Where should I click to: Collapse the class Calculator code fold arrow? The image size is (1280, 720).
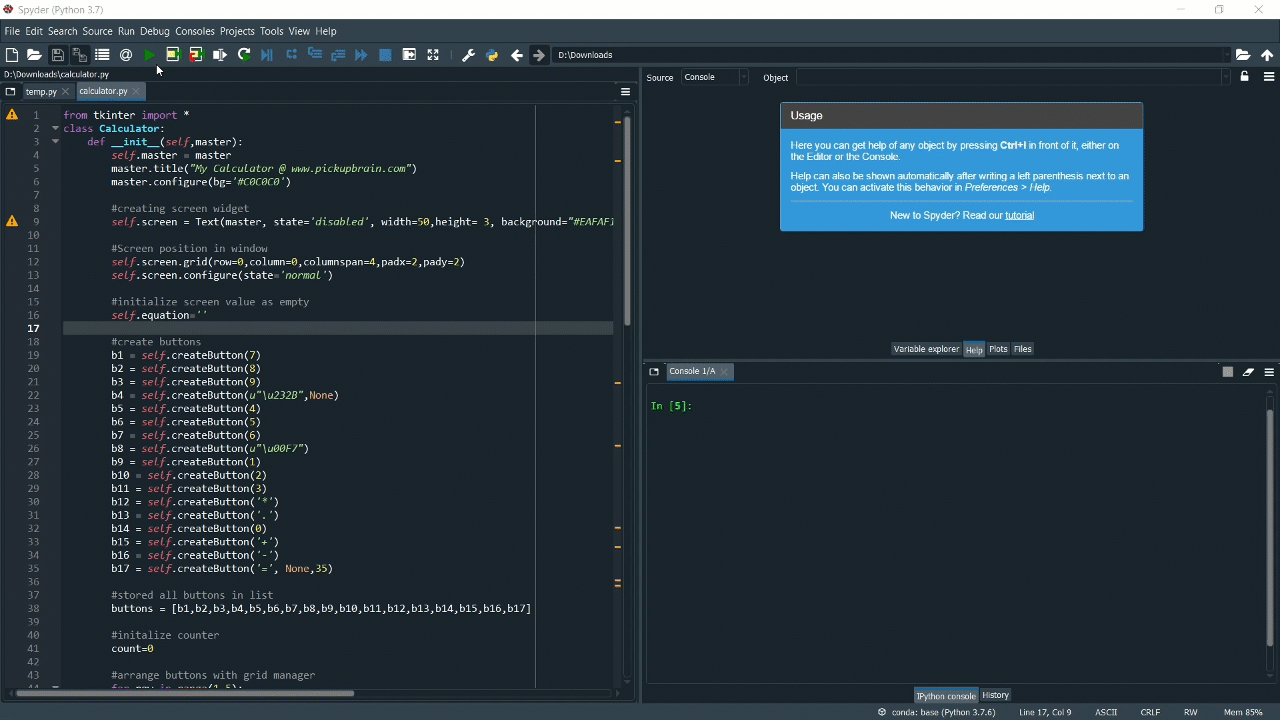[56, 128]
